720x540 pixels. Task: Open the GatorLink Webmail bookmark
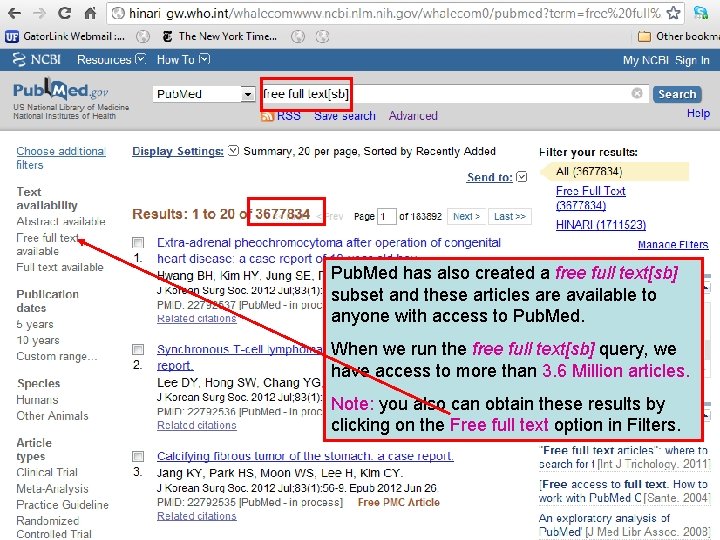65,36
